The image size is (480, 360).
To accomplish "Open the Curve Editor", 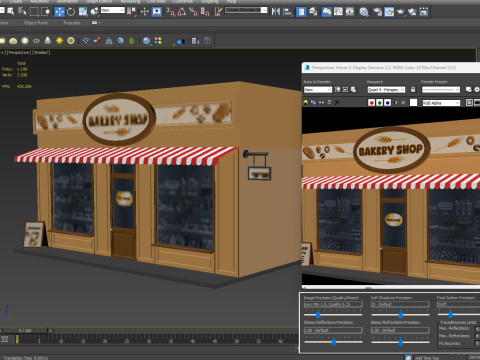I will click(338, 12).
